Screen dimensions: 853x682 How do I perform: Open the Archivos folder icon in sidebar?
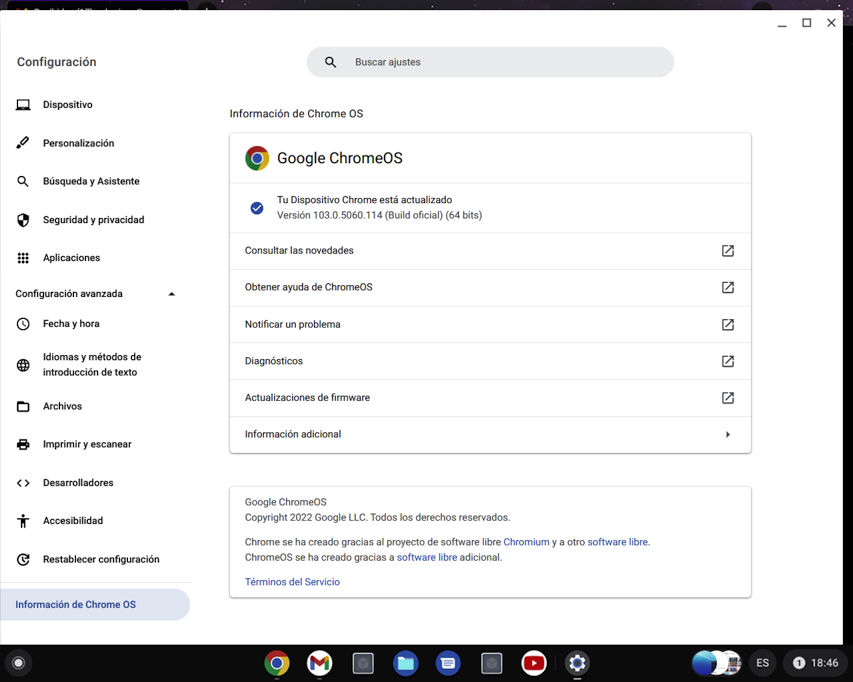23,406
